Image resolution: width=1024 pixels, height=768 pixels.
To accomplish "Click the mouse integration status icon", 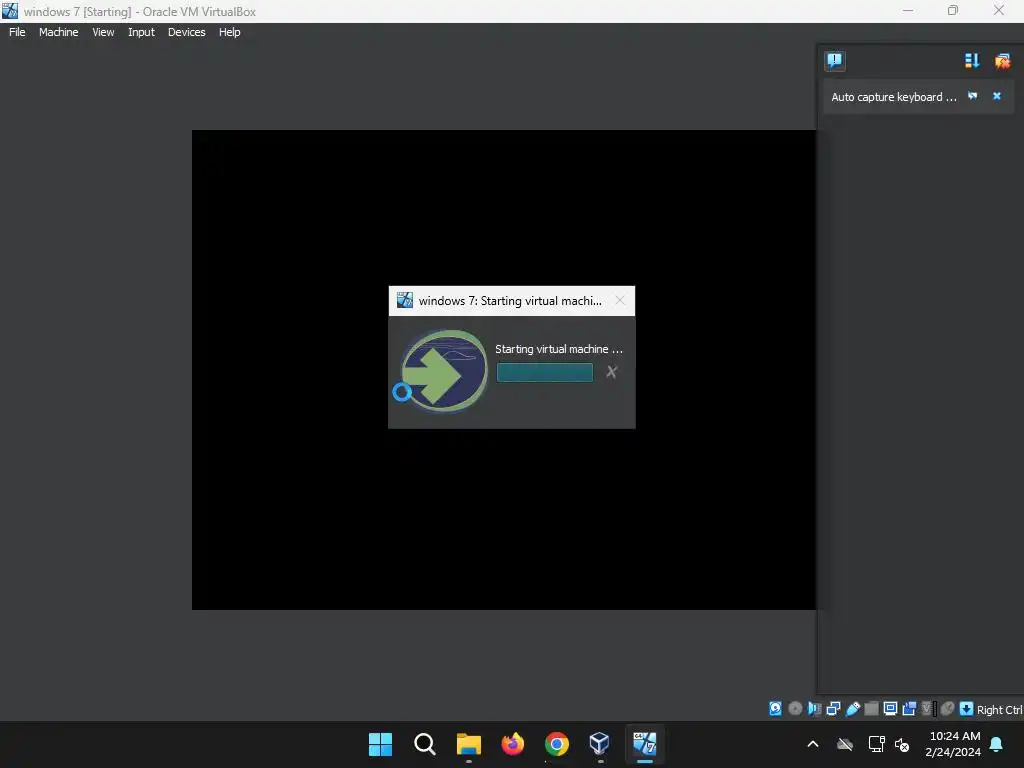I will 948,709.
